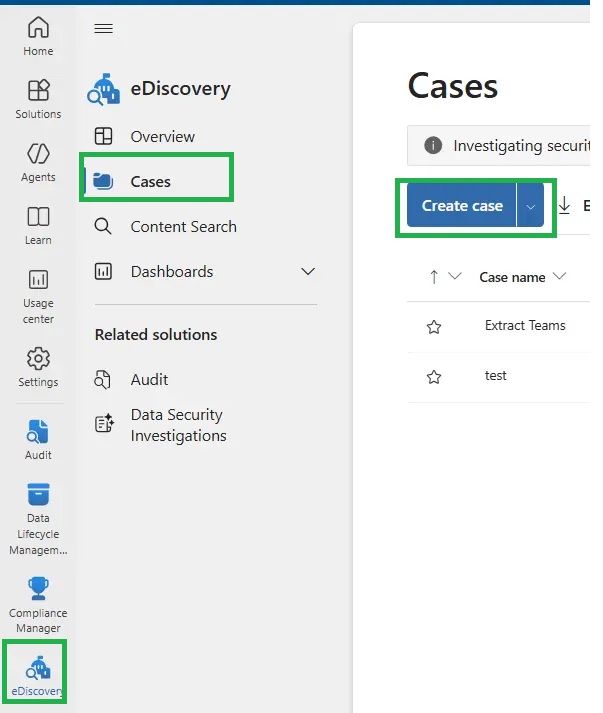Expand the Dashboards chevron
The height and width of the screenshot is (713, 603).
click(x=308, y=271)
